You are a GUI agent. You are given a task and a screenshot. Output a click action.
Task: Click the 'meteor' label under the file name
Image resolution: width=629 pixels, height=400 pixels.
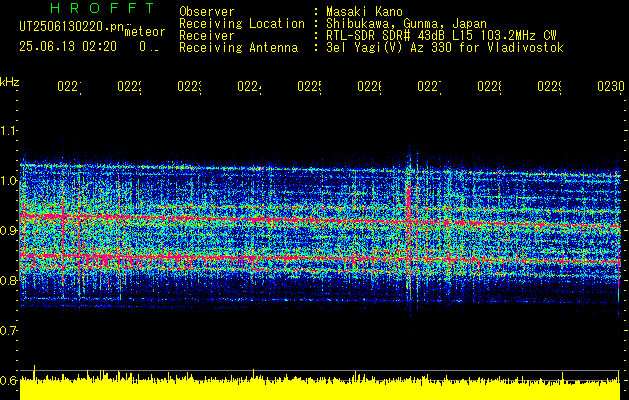point(144,32)
